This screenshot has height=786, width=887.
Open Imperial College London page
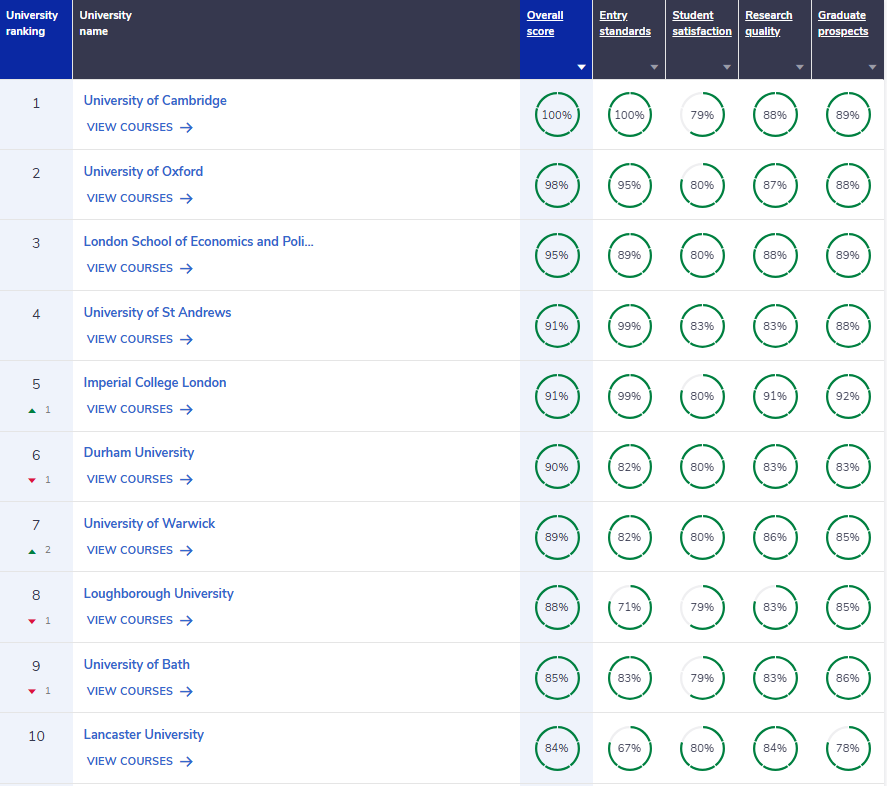click(x=155, y=383)
